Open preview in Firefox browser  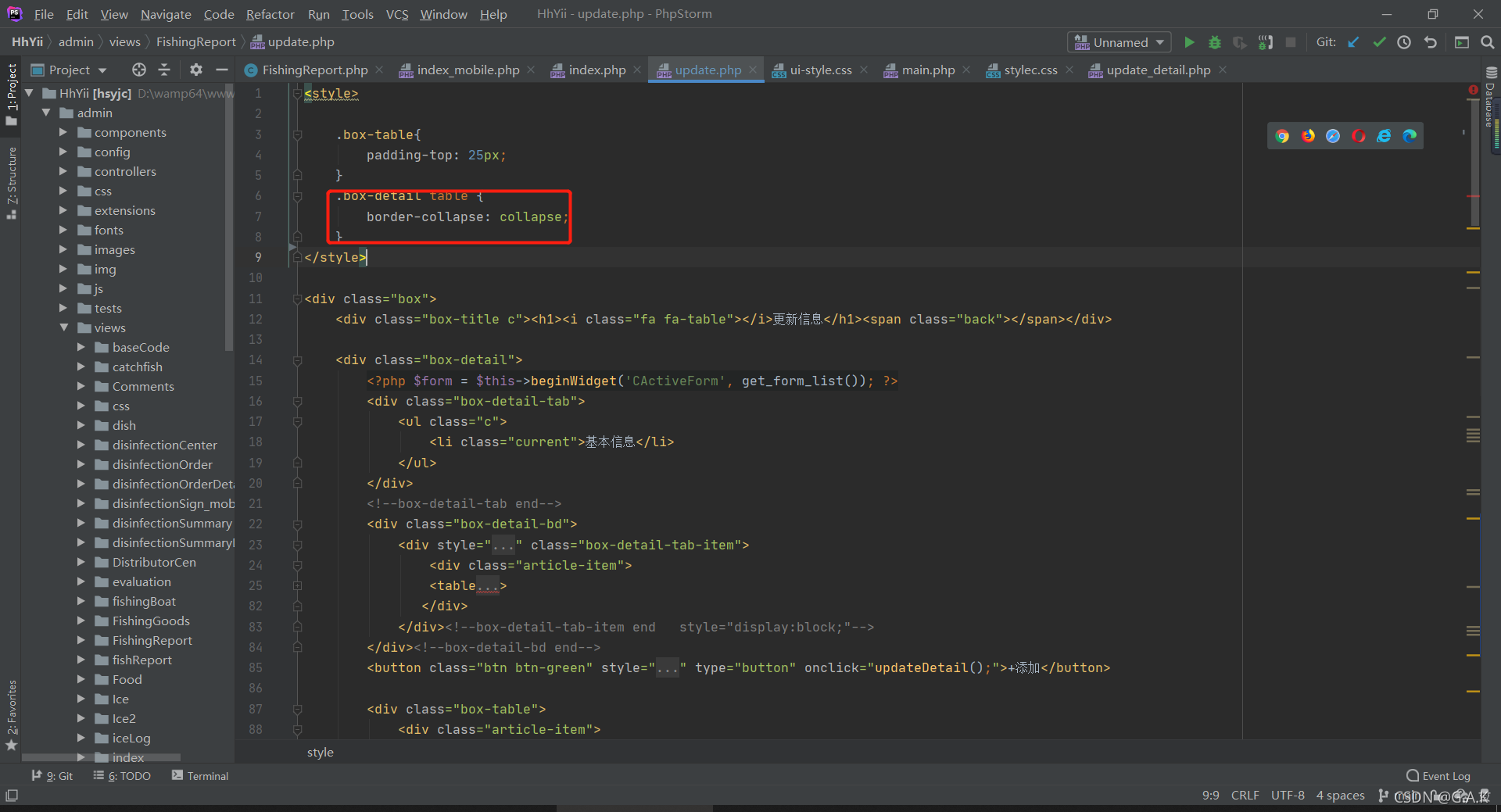tap(1308, 136)
